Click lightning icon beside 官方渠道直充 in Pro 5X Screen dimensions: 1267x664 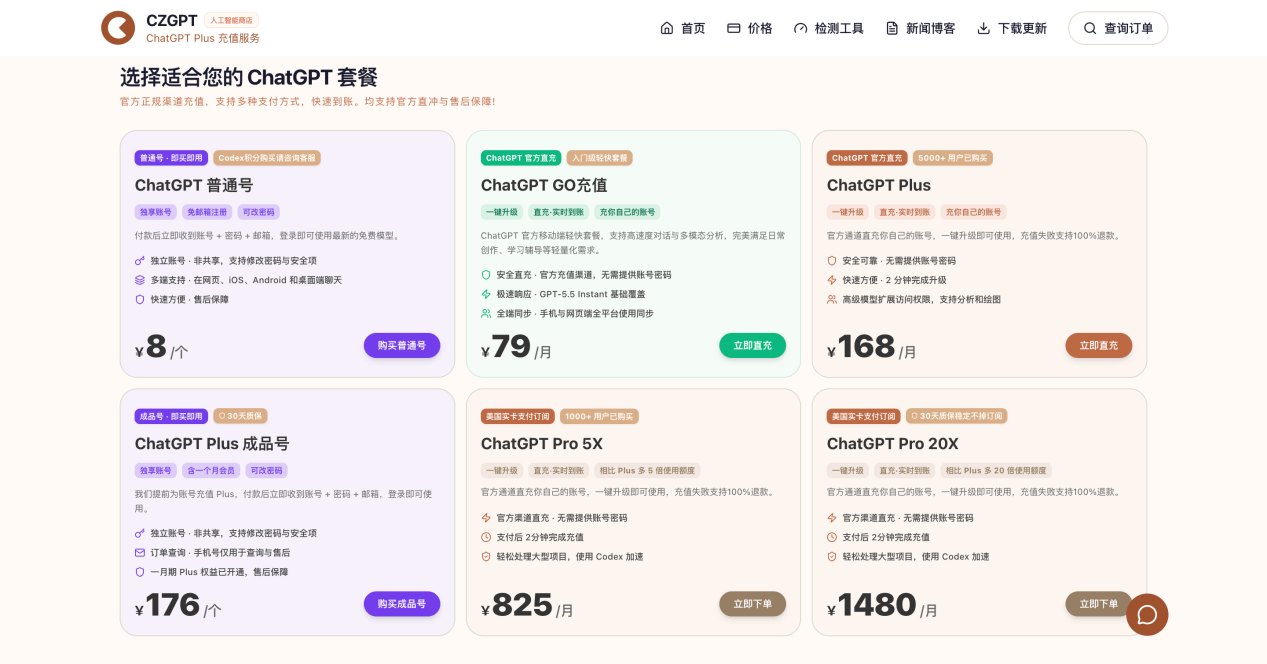[x=486, y=518]
